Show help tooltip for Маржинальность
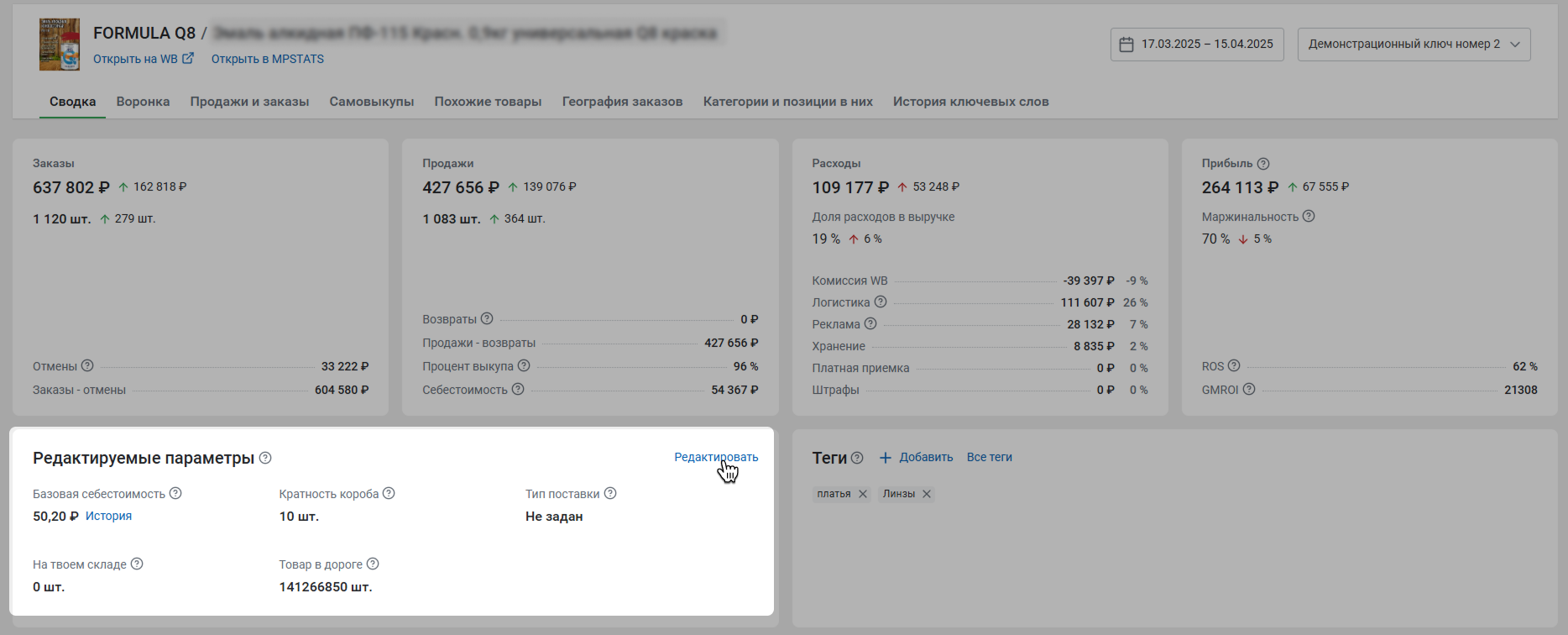 click(x=1309, y=217)
